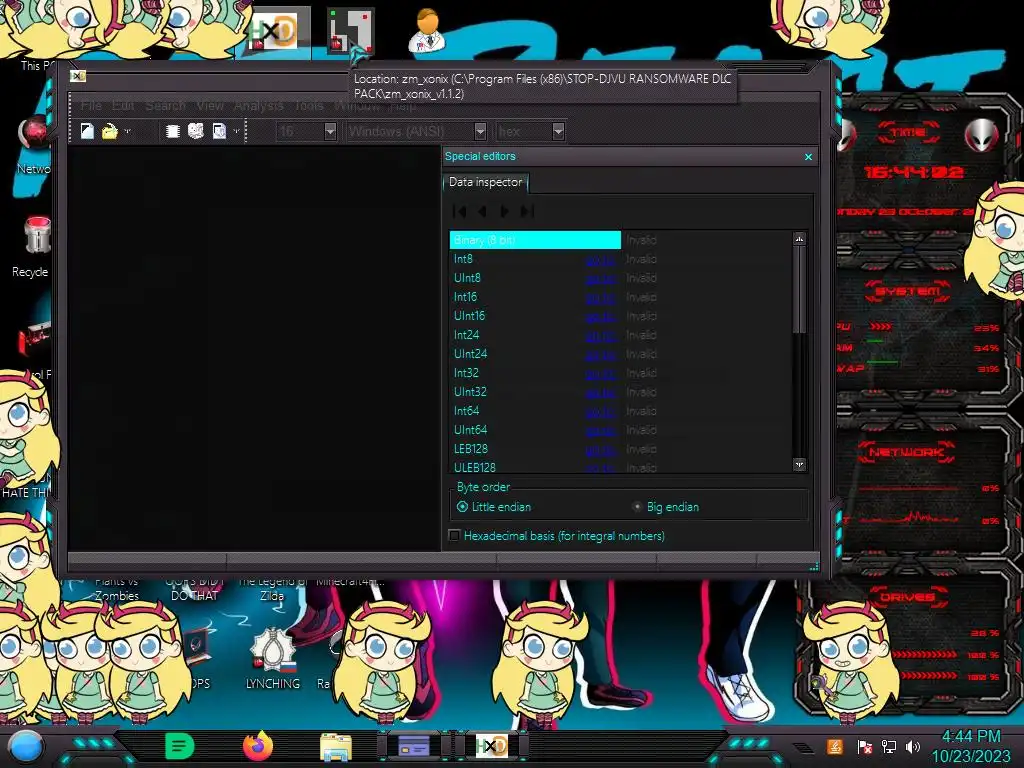Open the zm_xonix desktop shortcut icon
The image size is (1024, 768).
pyautogui.click(x=351, y=31)
